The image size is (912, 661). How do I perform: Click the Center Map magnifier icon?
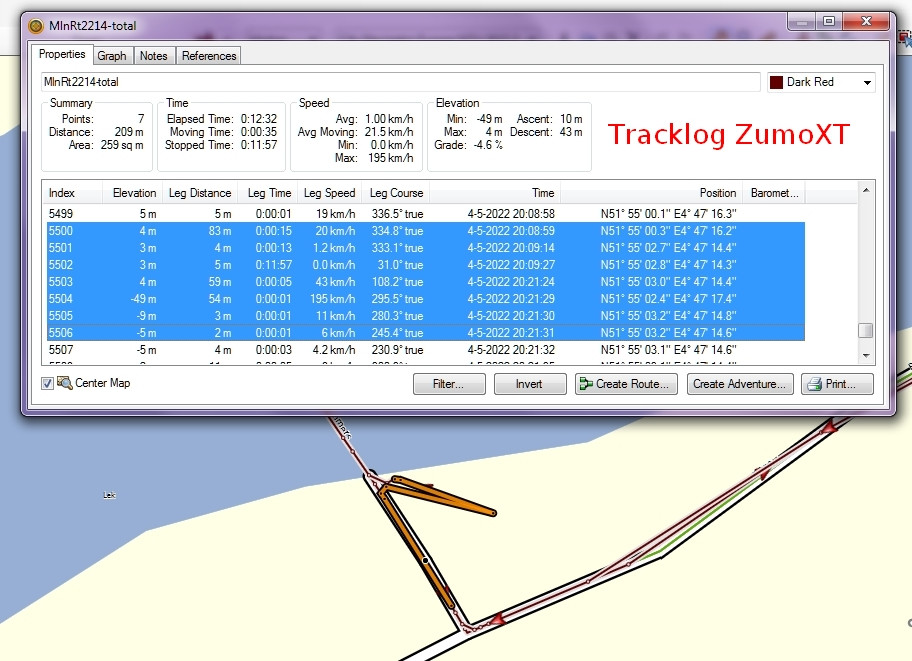65,383
